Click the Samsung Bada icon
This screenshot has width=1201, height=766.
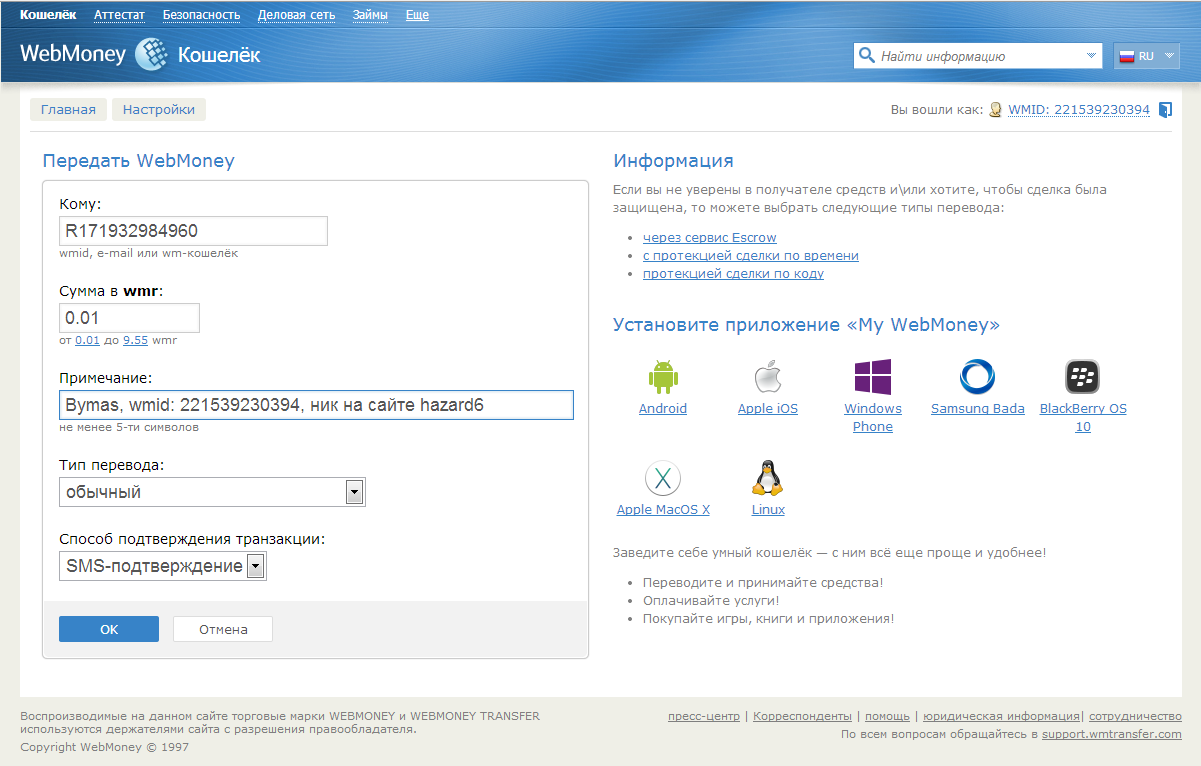coord(977,377)
